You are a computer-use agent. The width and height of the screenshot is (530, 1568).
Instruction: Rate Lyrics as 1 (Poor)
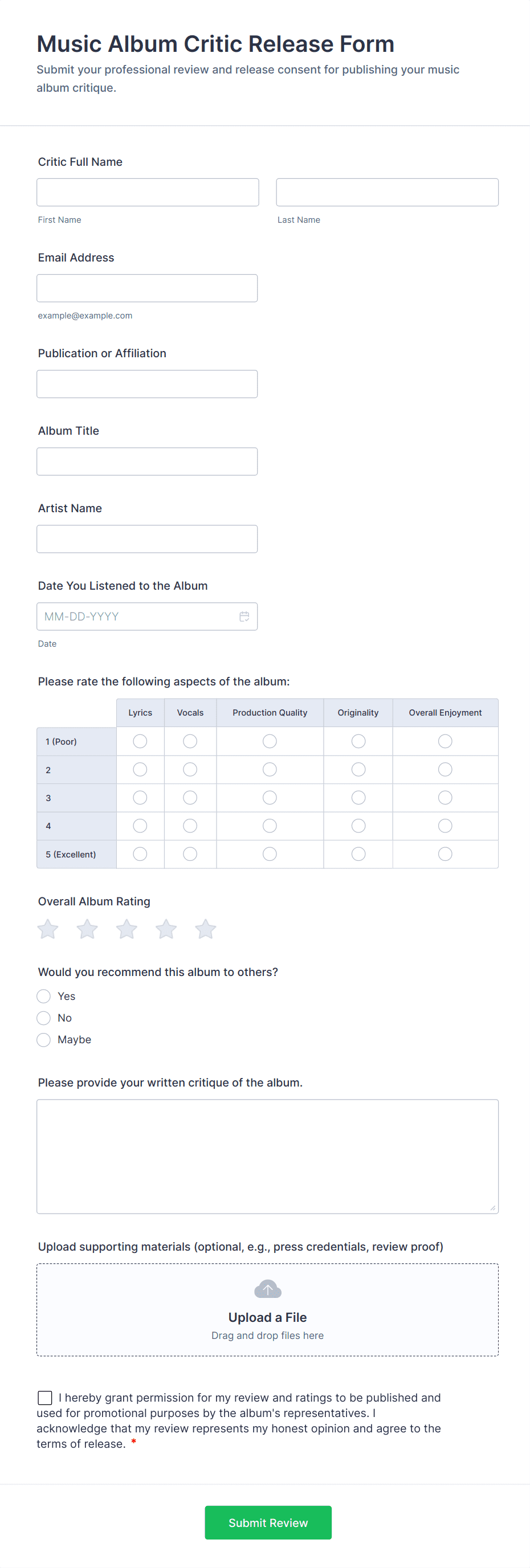pos(140,741)
